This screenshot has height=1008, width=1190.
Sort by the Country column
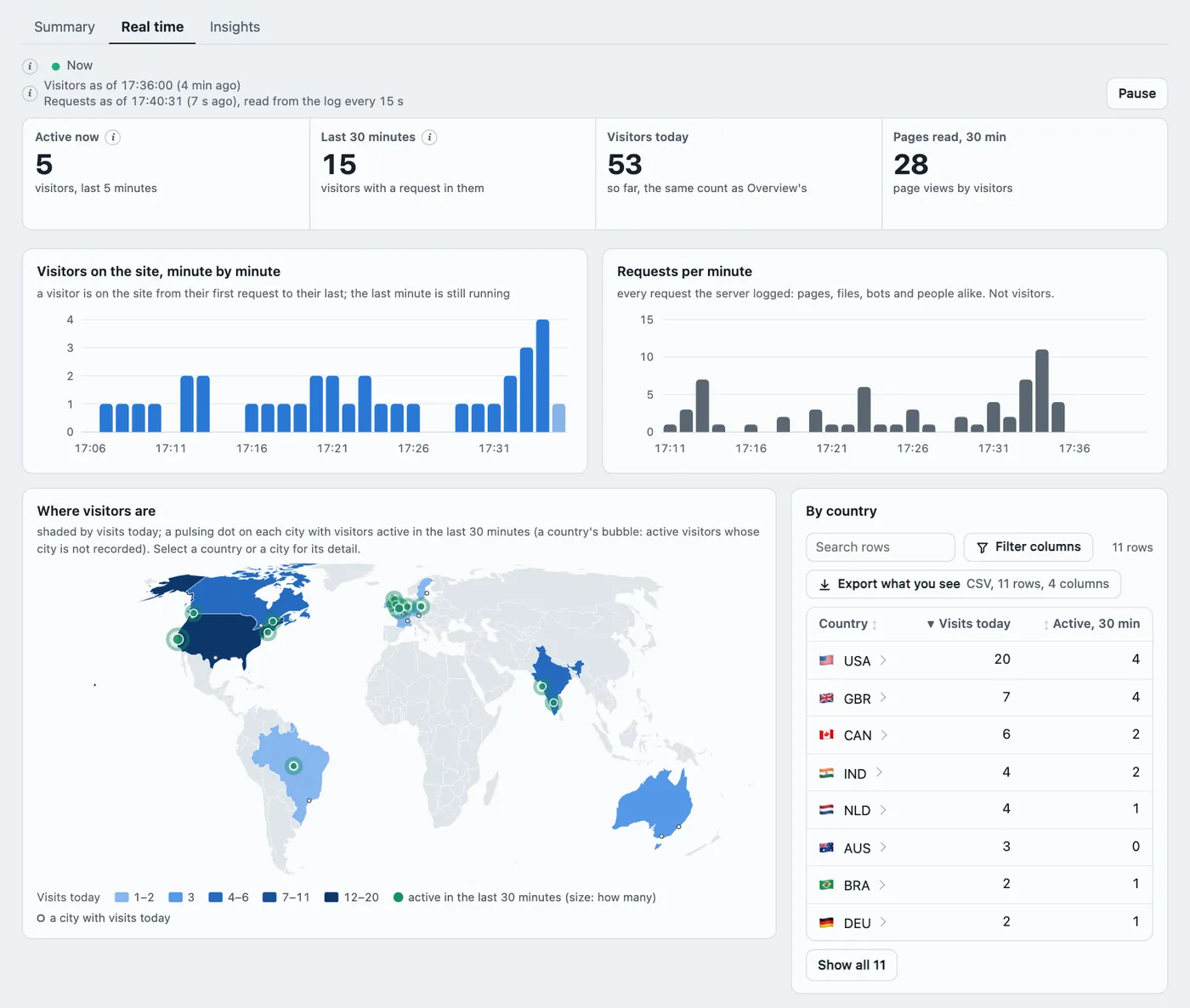(847, 624)
